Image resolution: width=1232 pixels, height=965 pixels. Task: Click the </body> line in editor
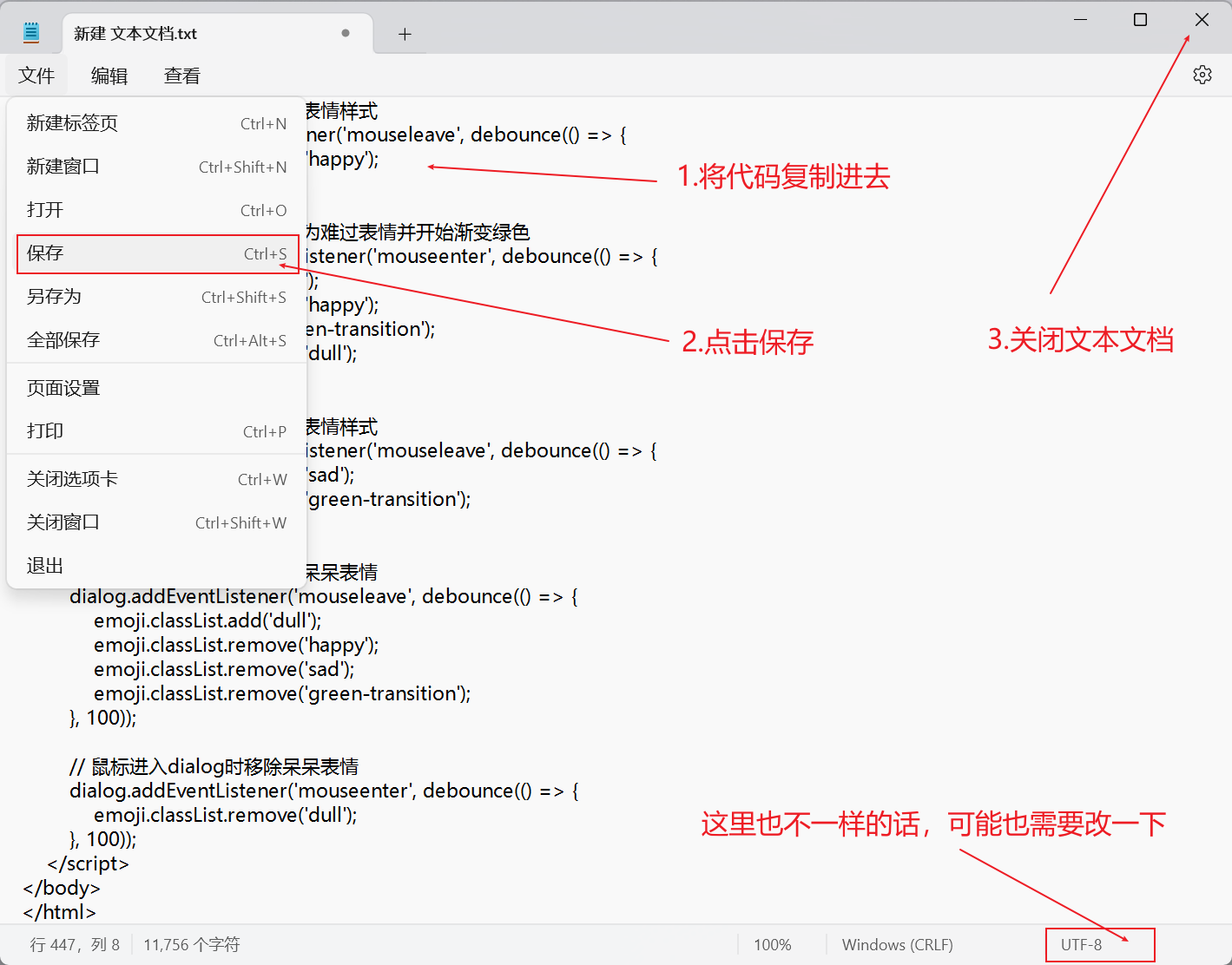62,888
